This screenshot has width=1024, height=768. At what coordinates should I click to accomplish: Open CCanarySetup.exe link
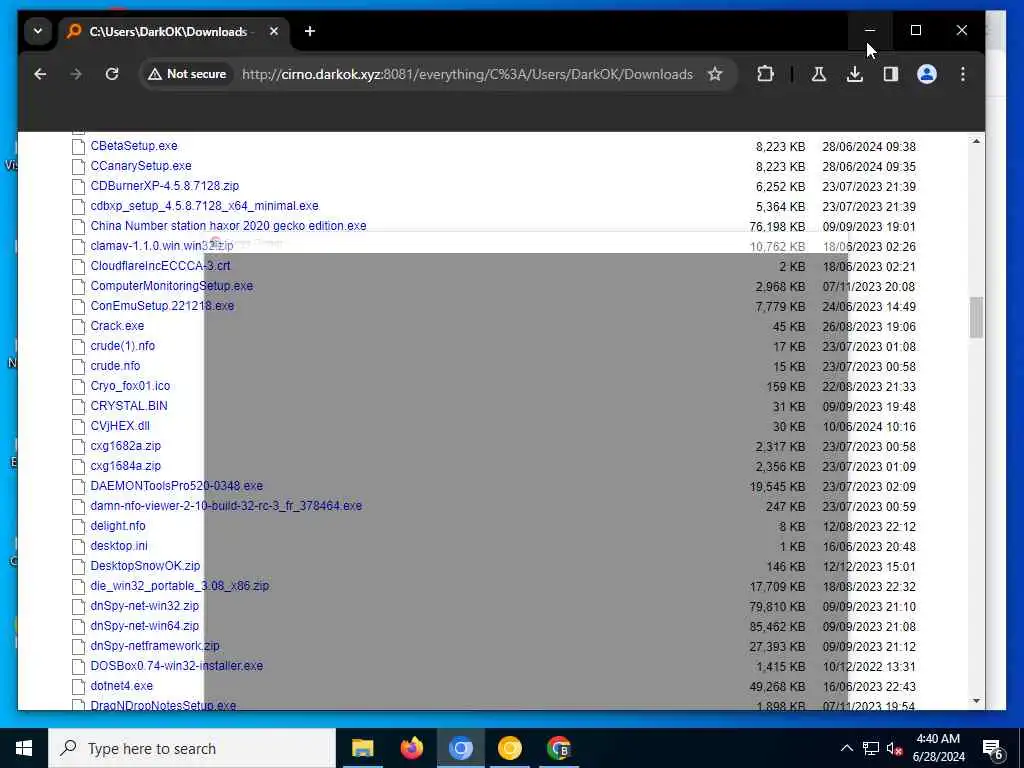pos(141,166)
